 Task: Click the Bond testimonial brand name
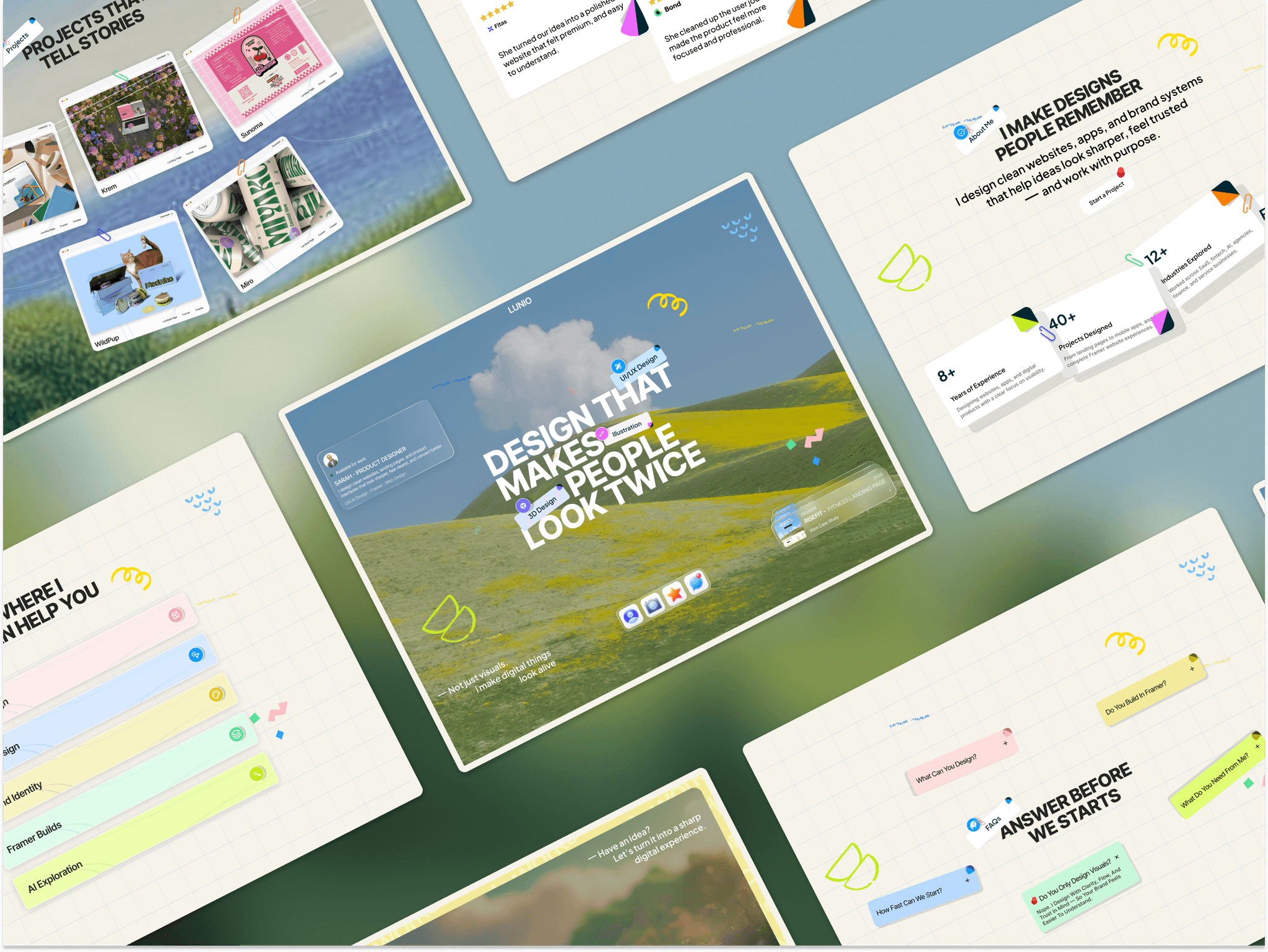(672, 7)
